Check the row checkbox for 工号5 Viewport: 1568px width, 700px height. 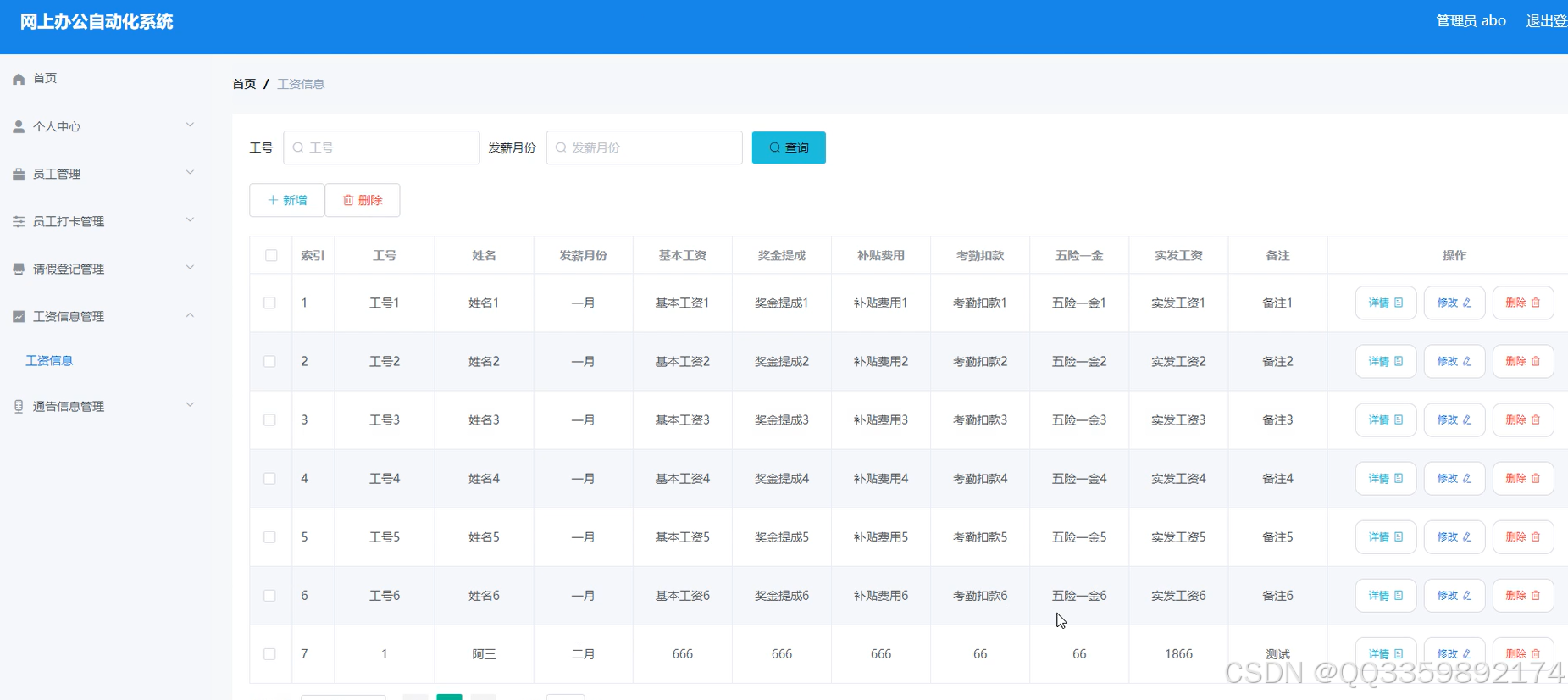tap(269, 536)
